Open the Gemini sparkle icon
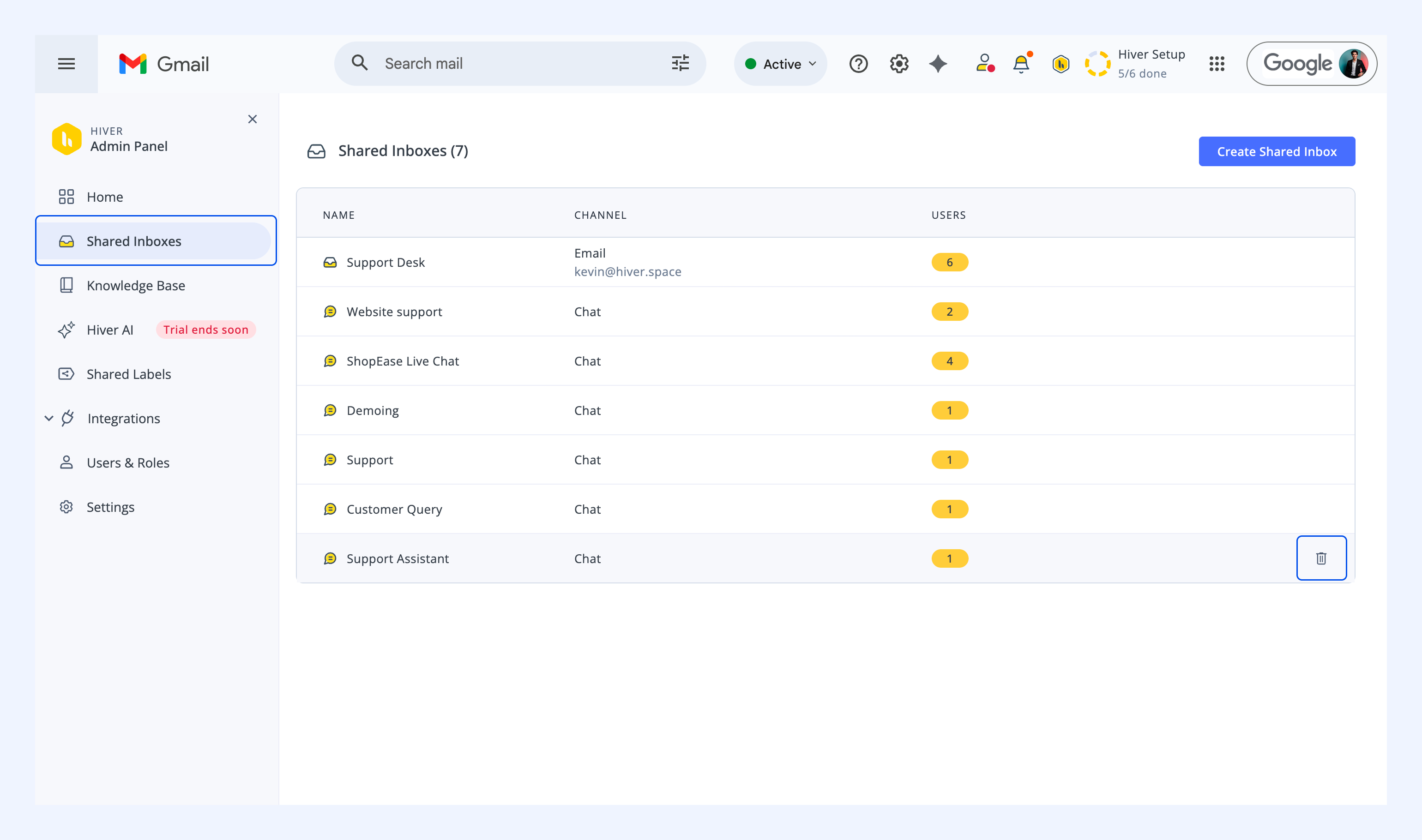Viewport: 1422px width, 840px height. click(938, 64)
